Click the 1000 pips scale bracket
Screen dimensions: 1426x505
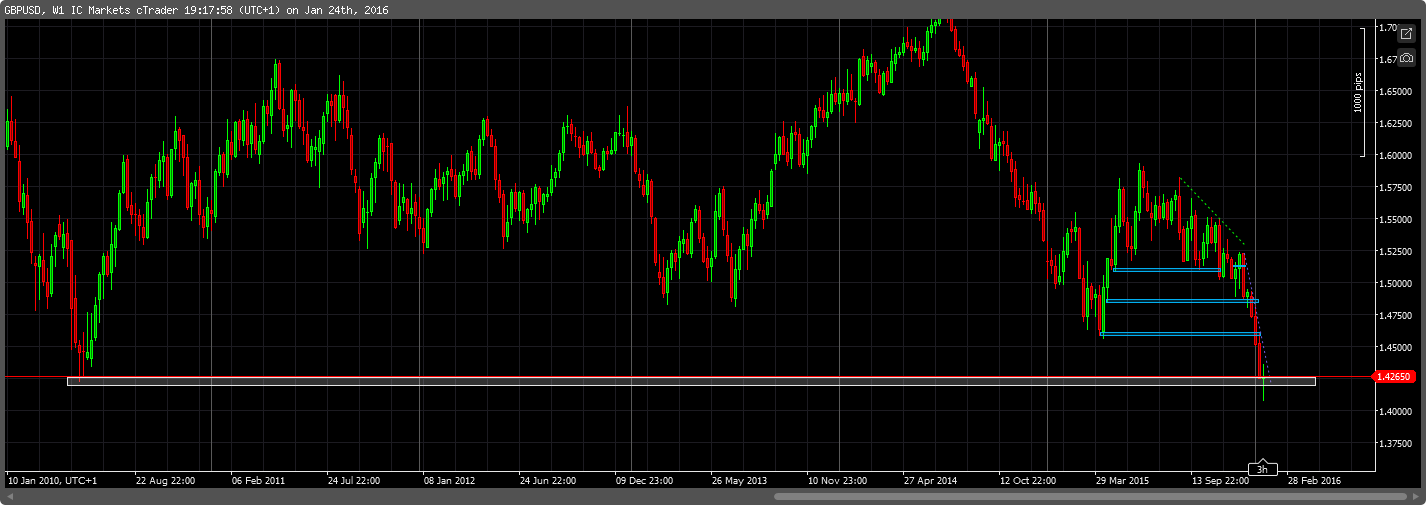pos(1360,92)
